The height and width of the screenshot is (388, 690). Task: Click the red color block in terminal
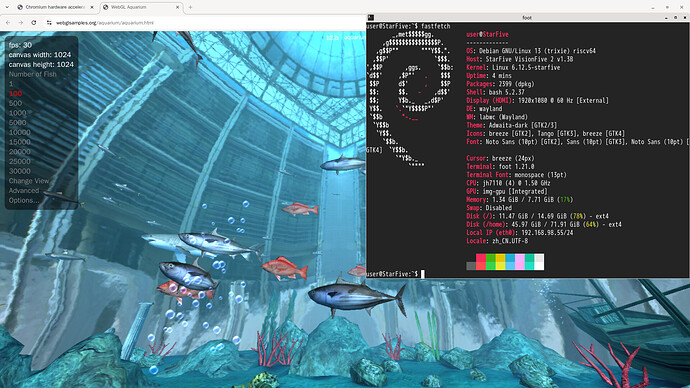pyautogui.click(x=481, y=262)
